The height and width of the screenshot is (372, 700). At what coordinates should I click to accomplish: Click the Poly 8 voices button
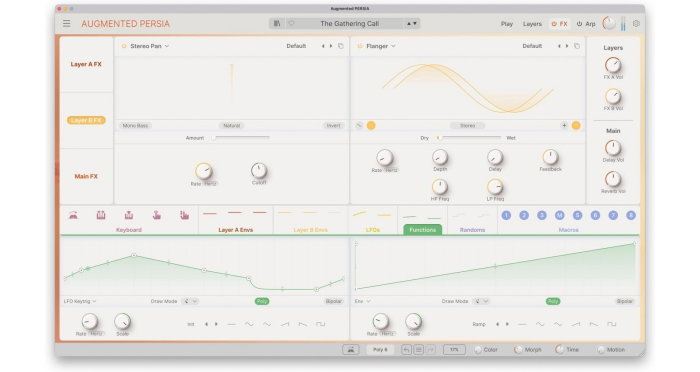click(x=380, y=350)
